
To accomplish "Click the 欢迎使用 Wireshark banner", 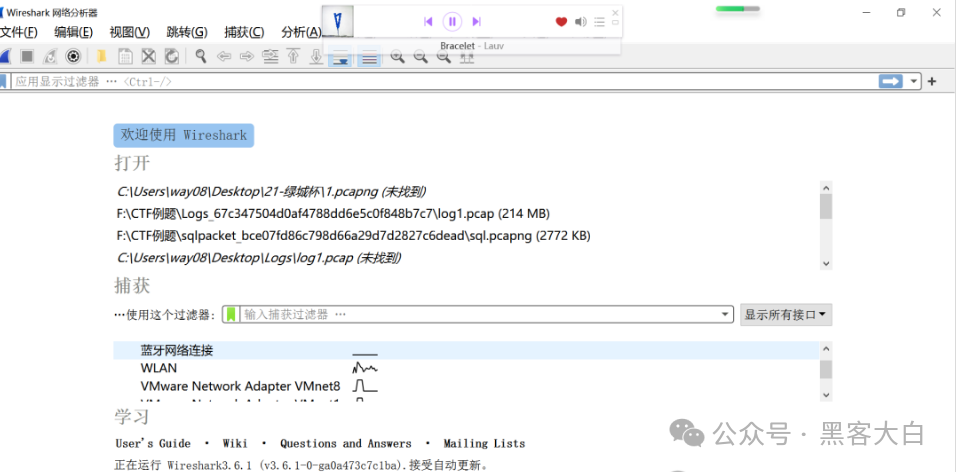I will click(x=184, y=135).
